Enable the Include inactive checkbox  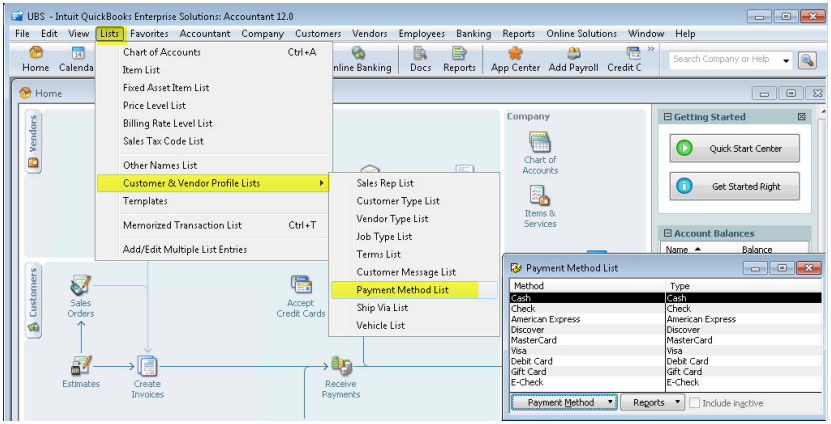(694, 403)
